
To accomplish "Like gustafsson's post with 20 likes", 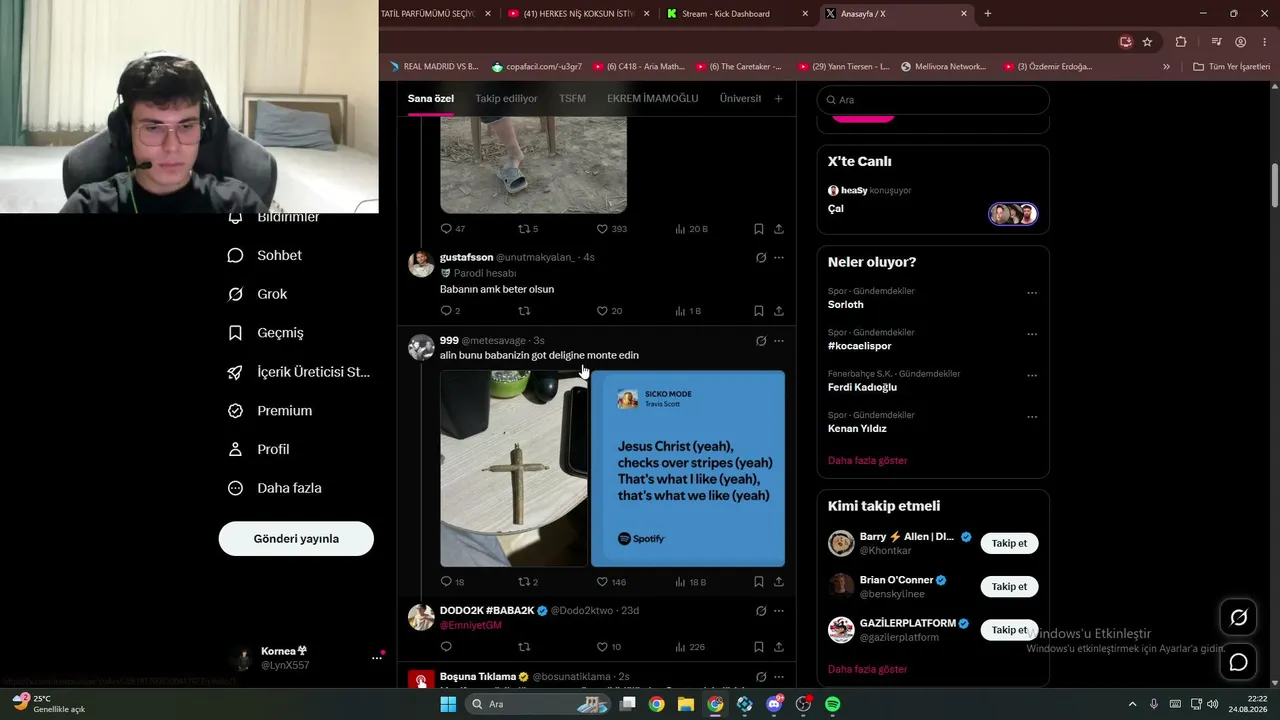I will [x=602, y=311].
